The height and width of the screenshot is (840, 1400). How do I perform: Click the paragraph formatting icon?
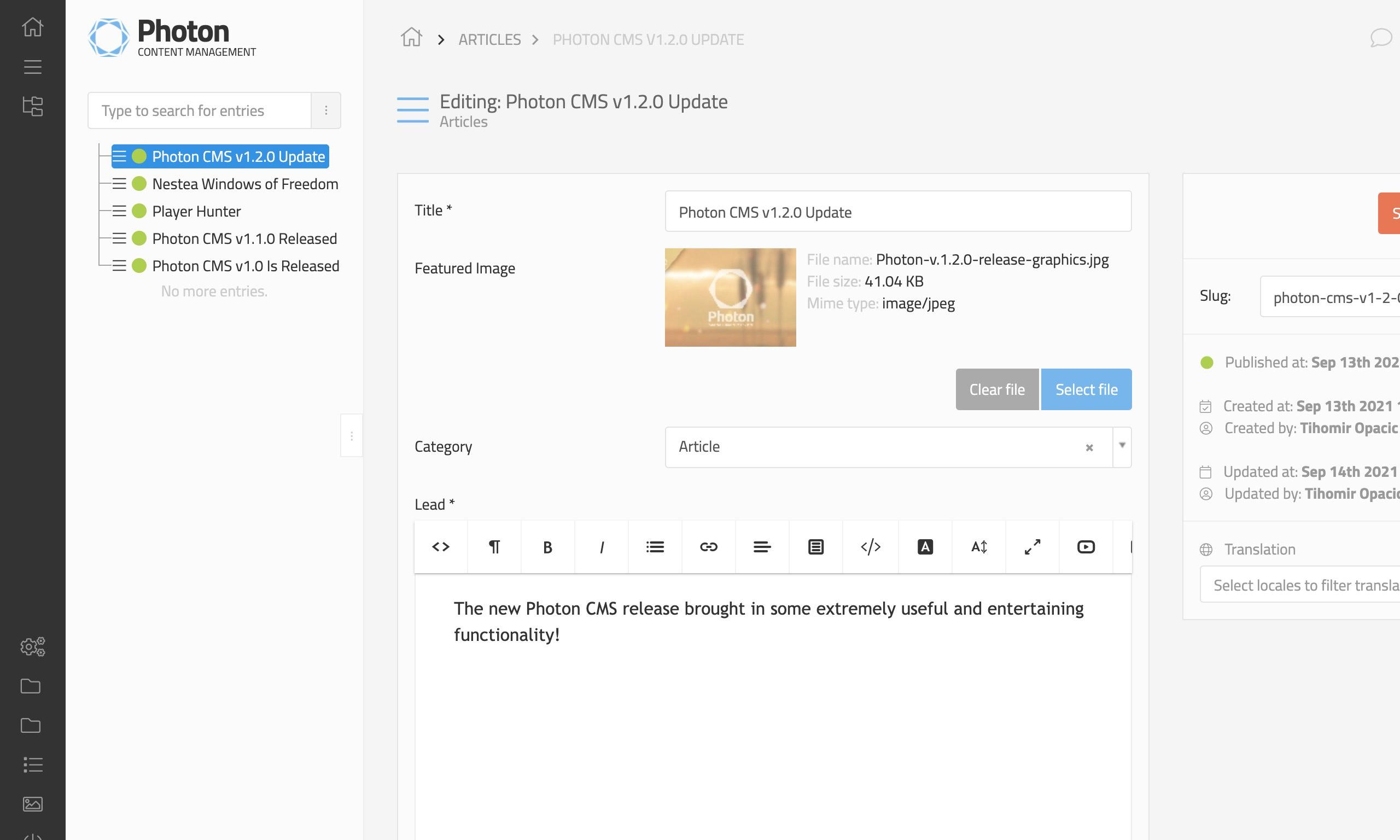[x=494, y=547]
